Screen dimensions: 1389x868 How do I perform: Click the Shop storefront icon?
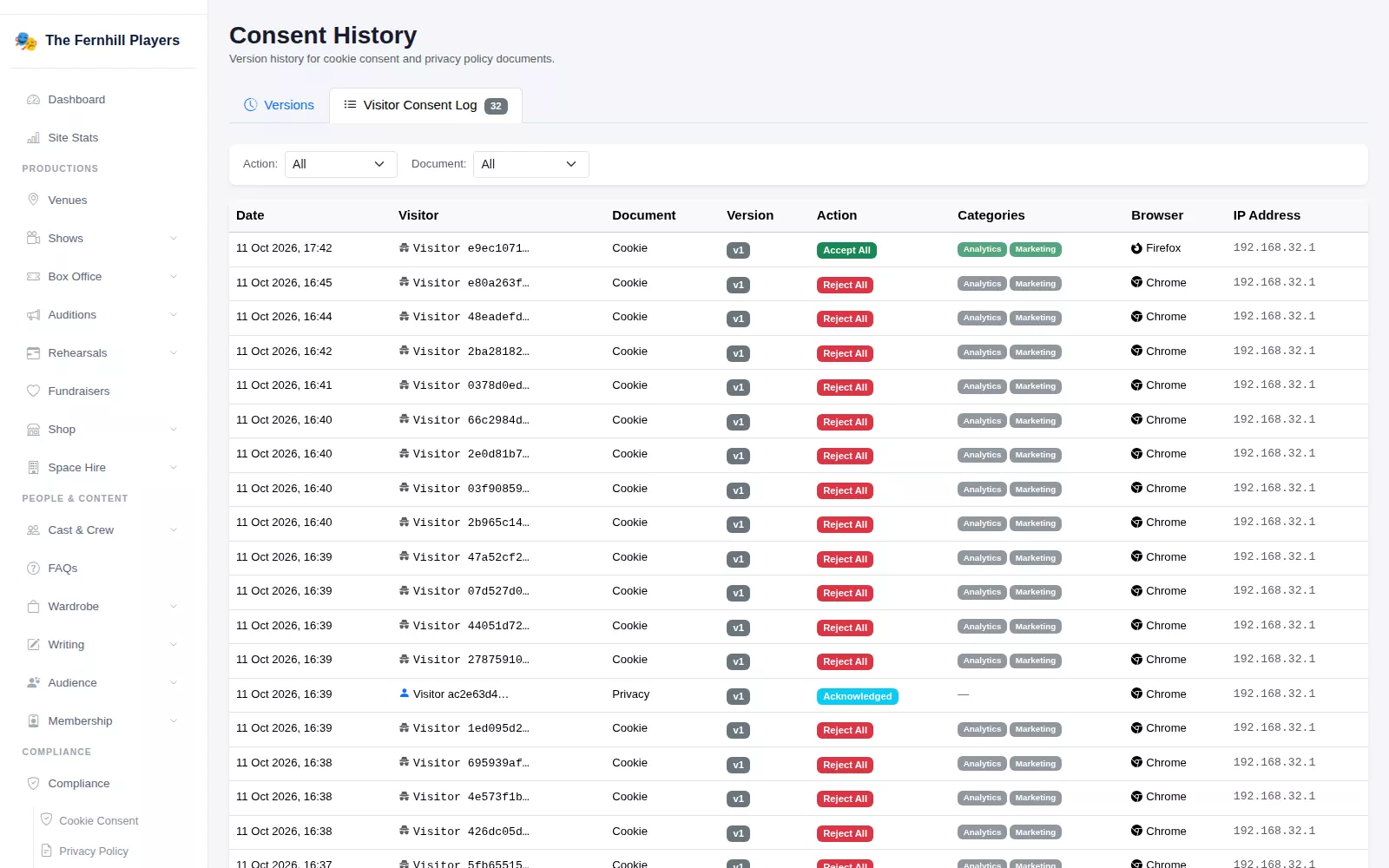click(33, 429)
